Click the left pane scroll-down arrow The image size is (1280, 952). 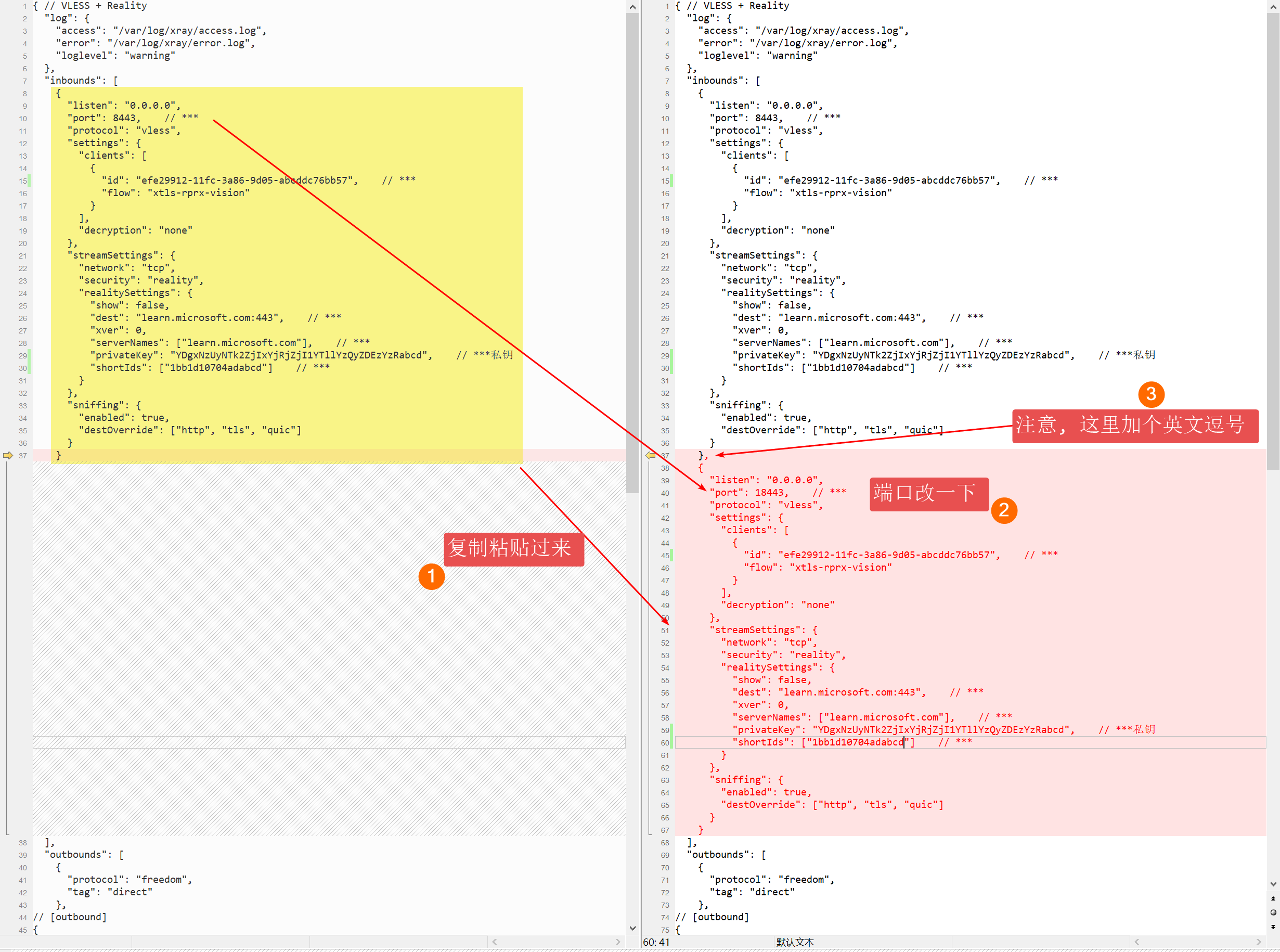(632, 928)
